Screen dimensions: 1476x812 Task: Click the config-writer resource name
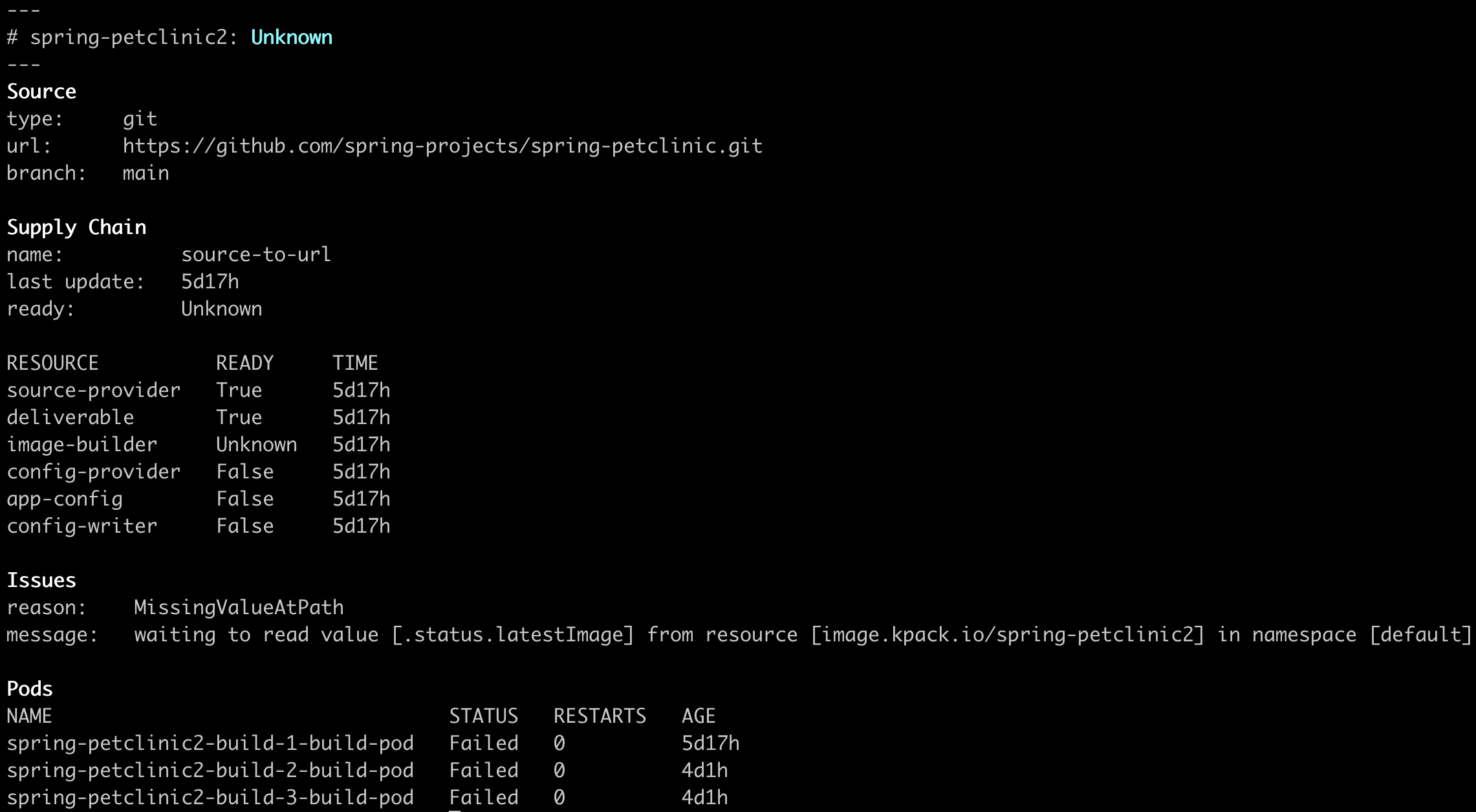pyautogui.click(x=82, y=526)
